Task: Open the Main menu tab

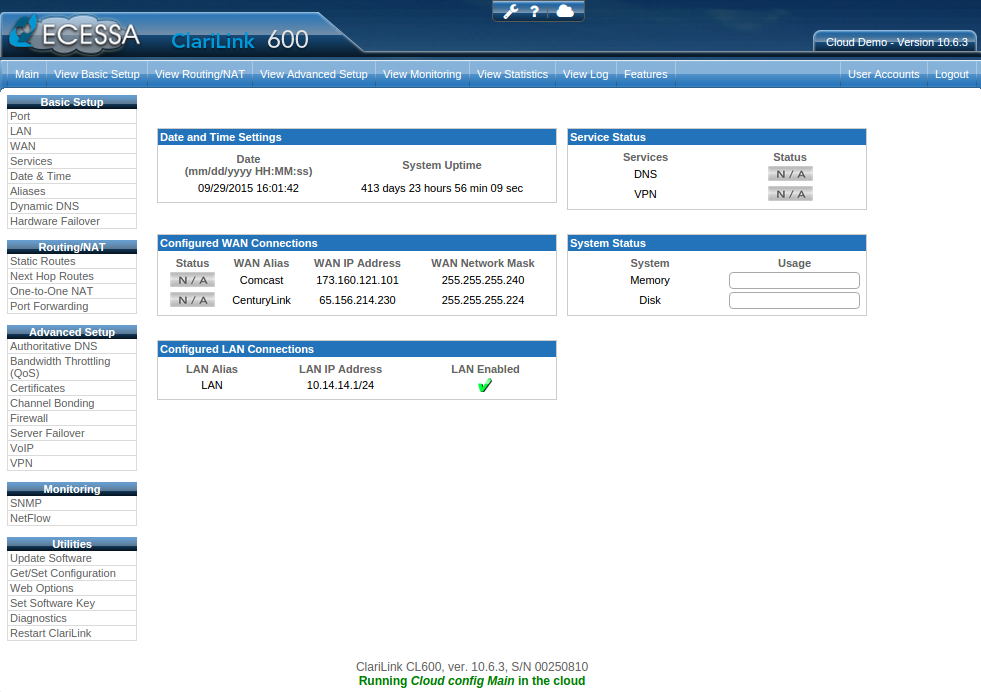Action: point(27,74)
